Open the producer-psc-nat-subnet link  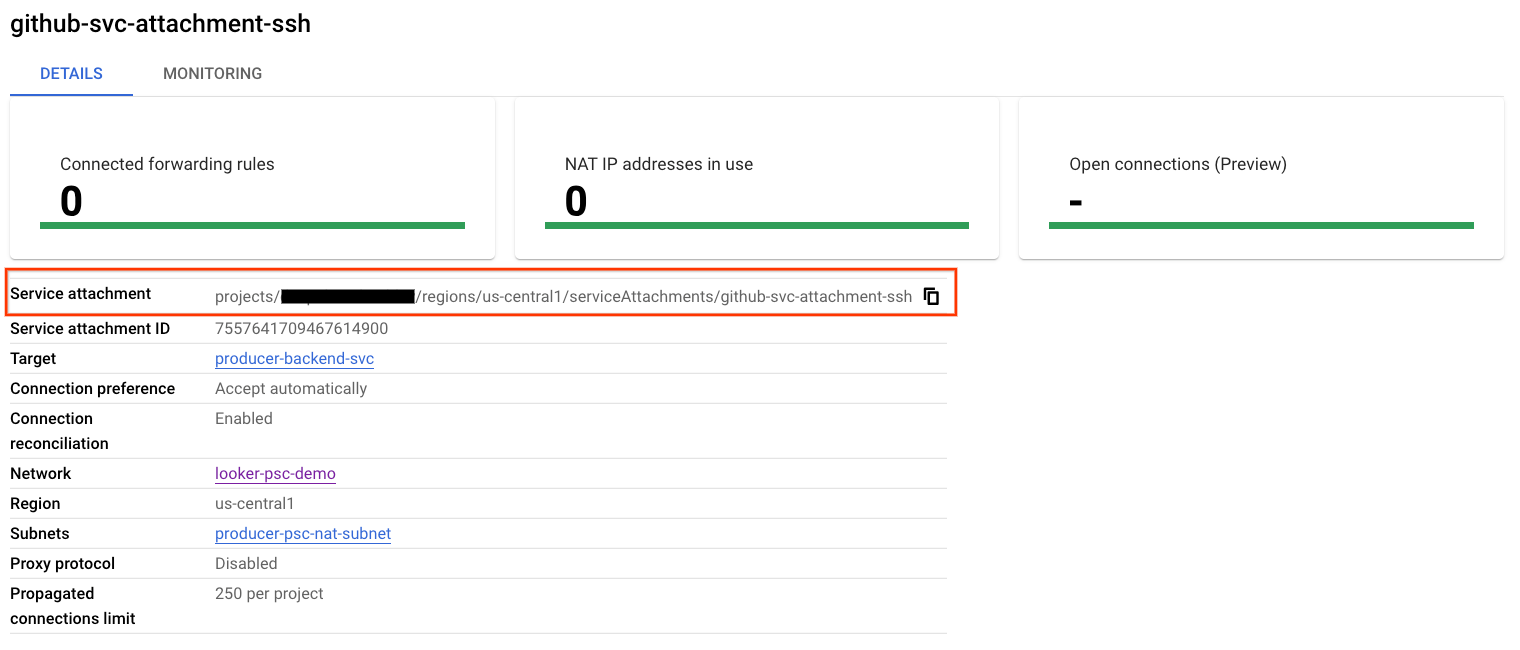pyautogui.click(x=303, y=534)
